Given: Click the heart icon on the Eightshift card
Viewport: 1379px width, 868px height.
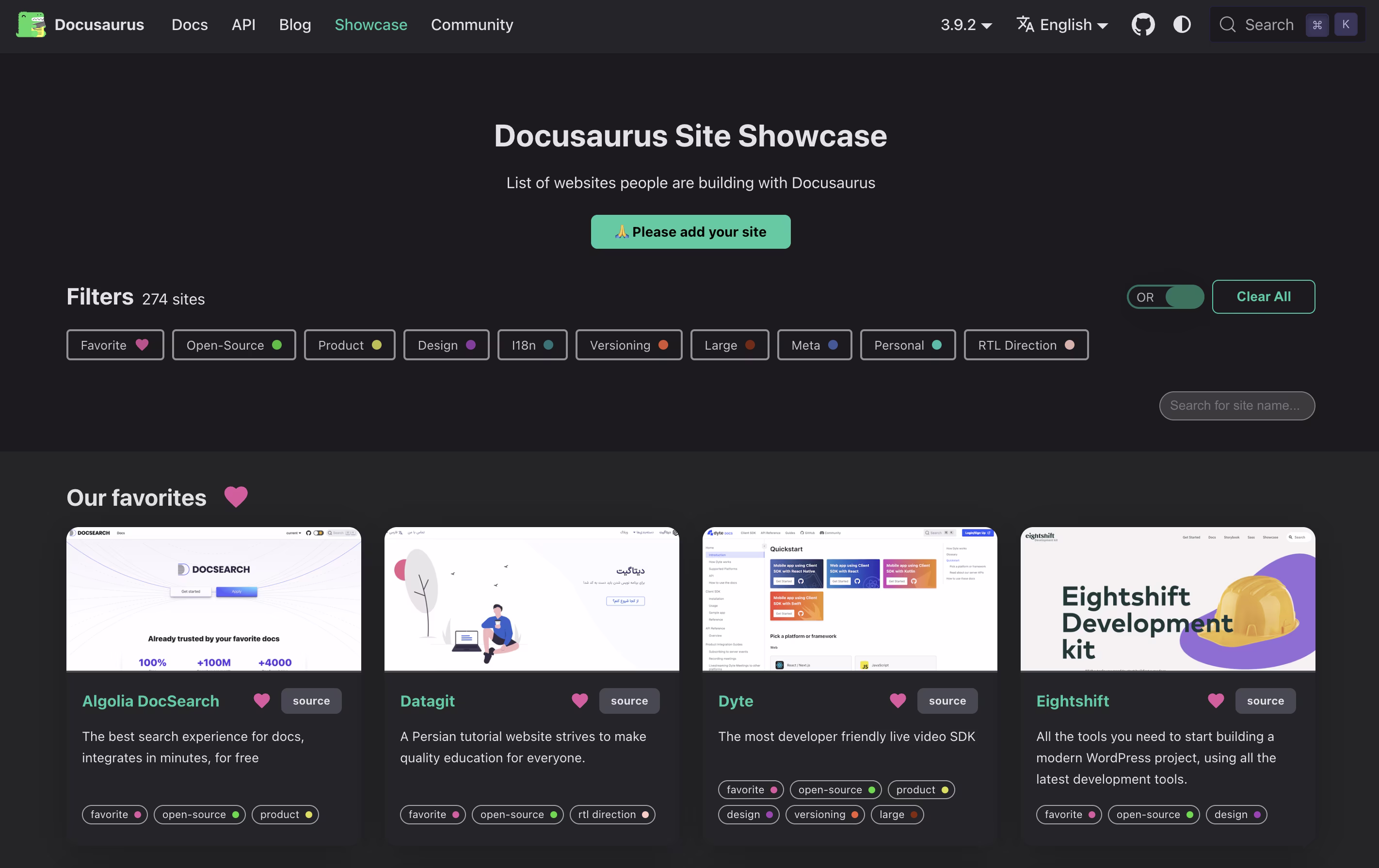Looking at the screenshot, I should click(1216, 701).
